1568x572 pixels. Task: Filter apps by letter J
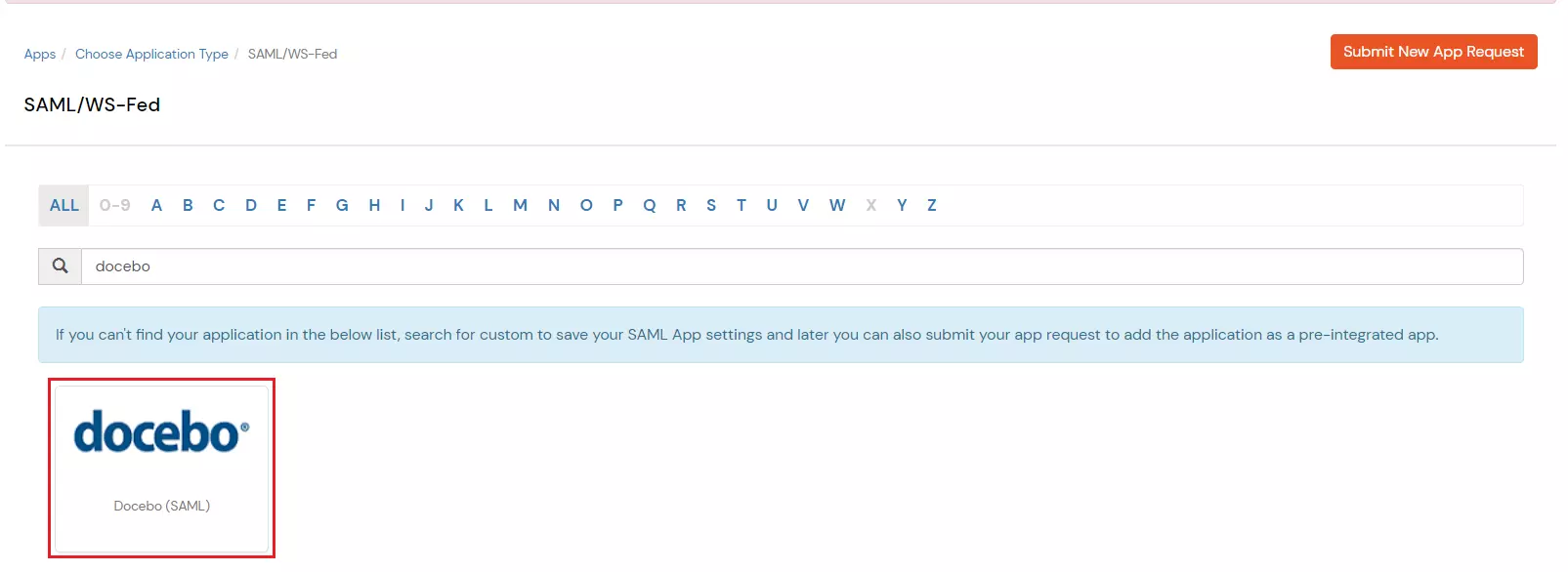429,205
